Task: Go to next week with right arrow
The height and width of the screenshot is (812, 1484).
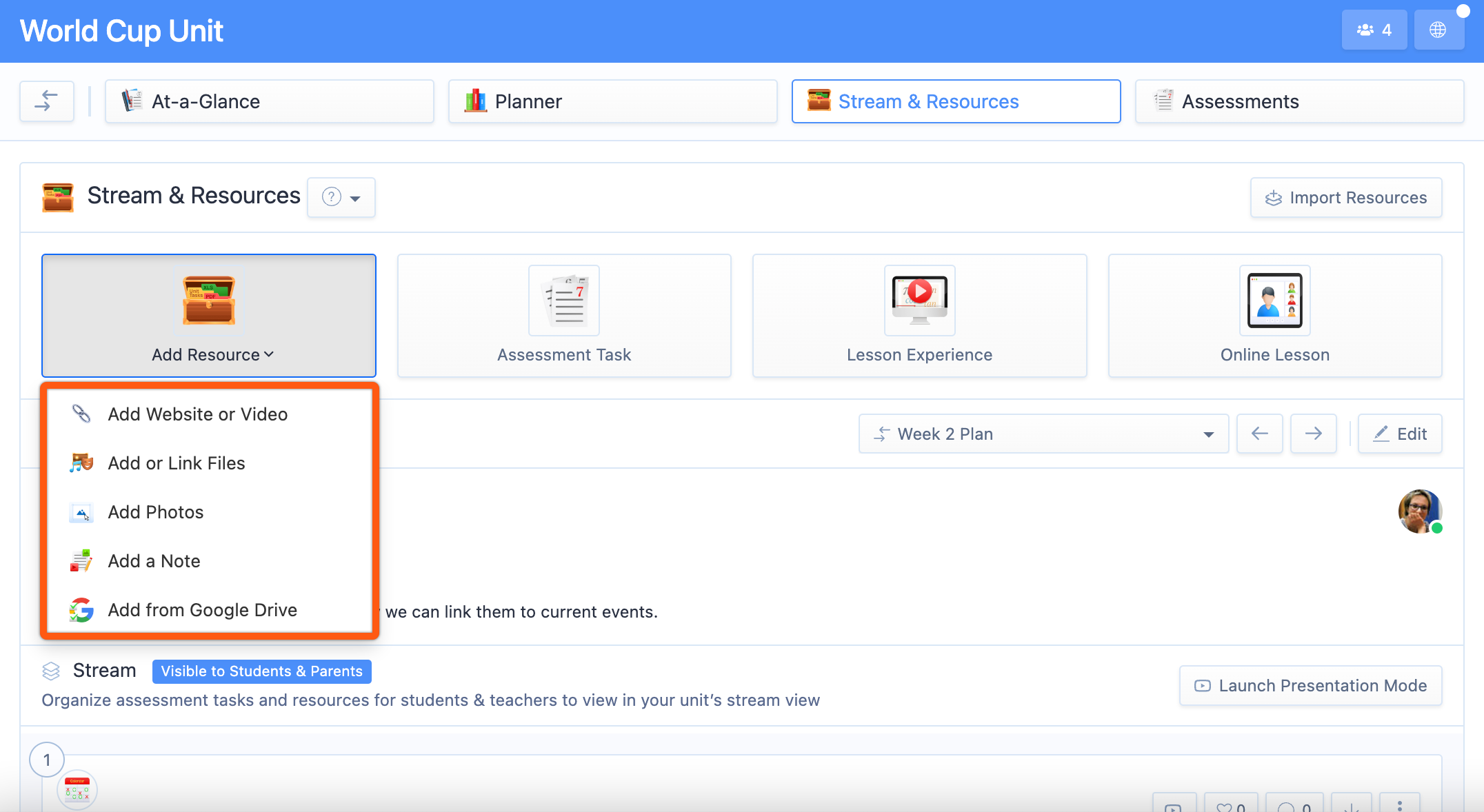Action: pos(1313,434)
